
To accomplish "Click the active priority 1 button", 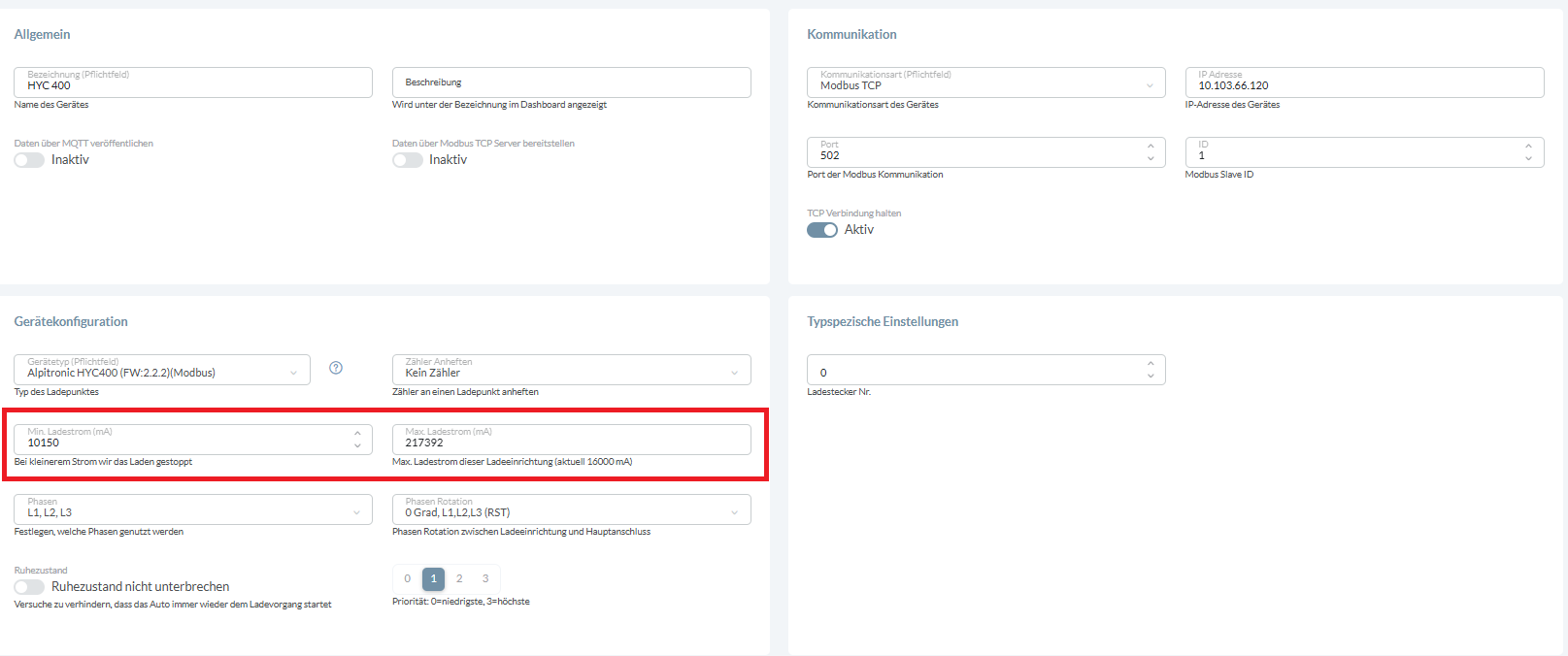I will (x=433, y=578).
